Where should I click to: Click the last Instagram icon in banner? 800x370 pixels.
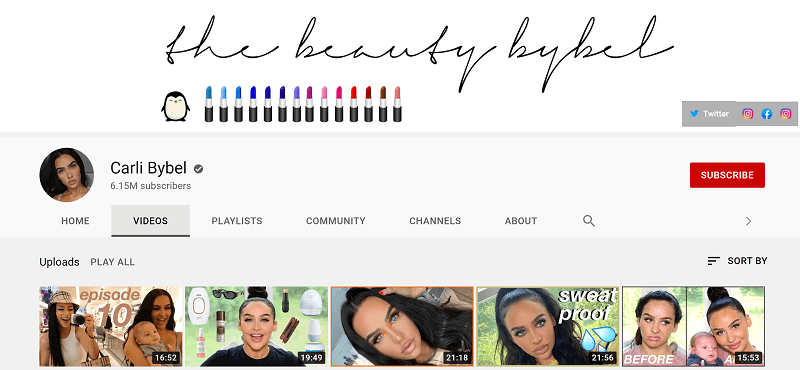[786, 114]
